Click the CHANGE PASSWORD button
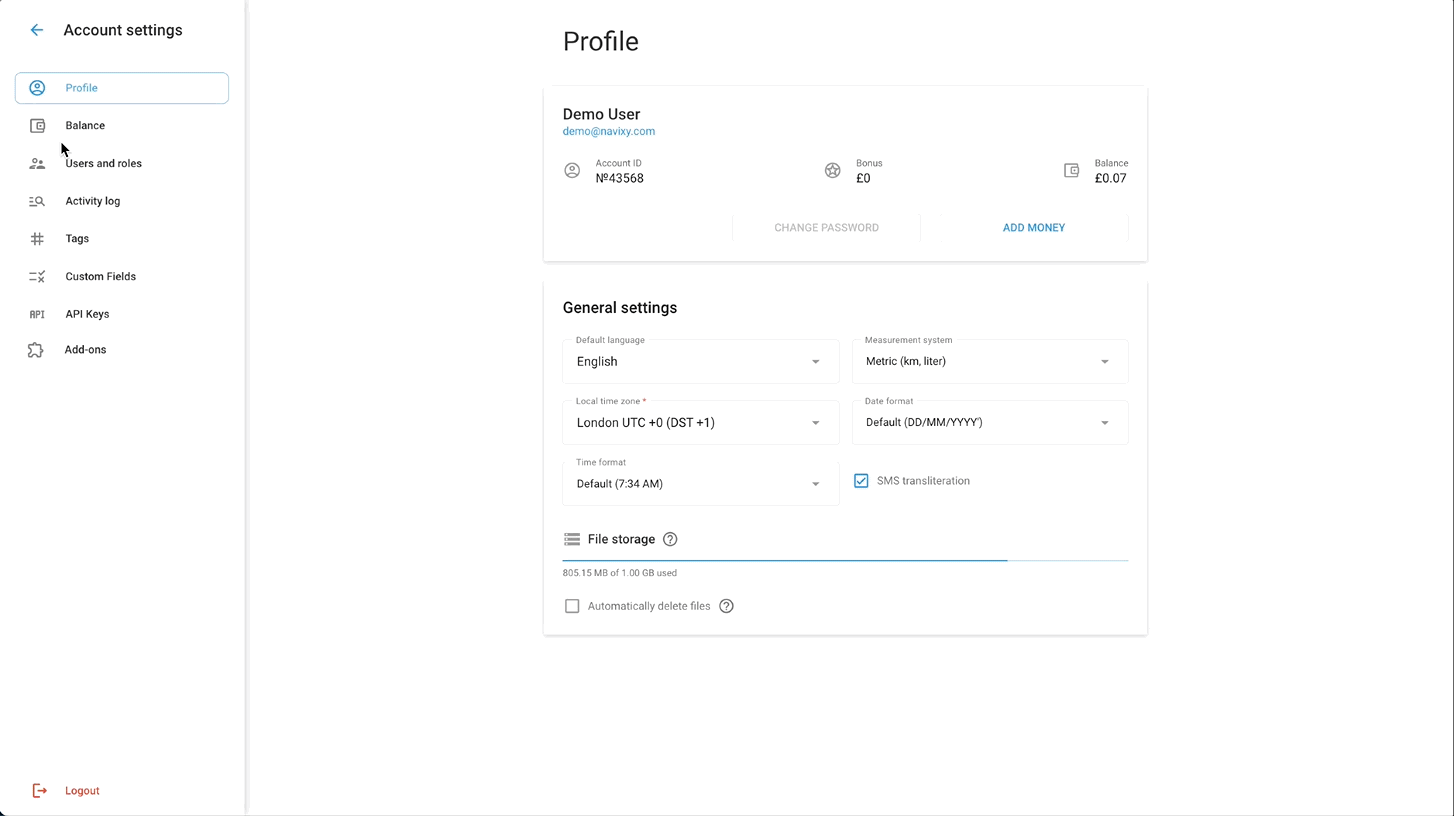Image resolution: width=1454 pixels, height=816 pixels. [826, 228]
